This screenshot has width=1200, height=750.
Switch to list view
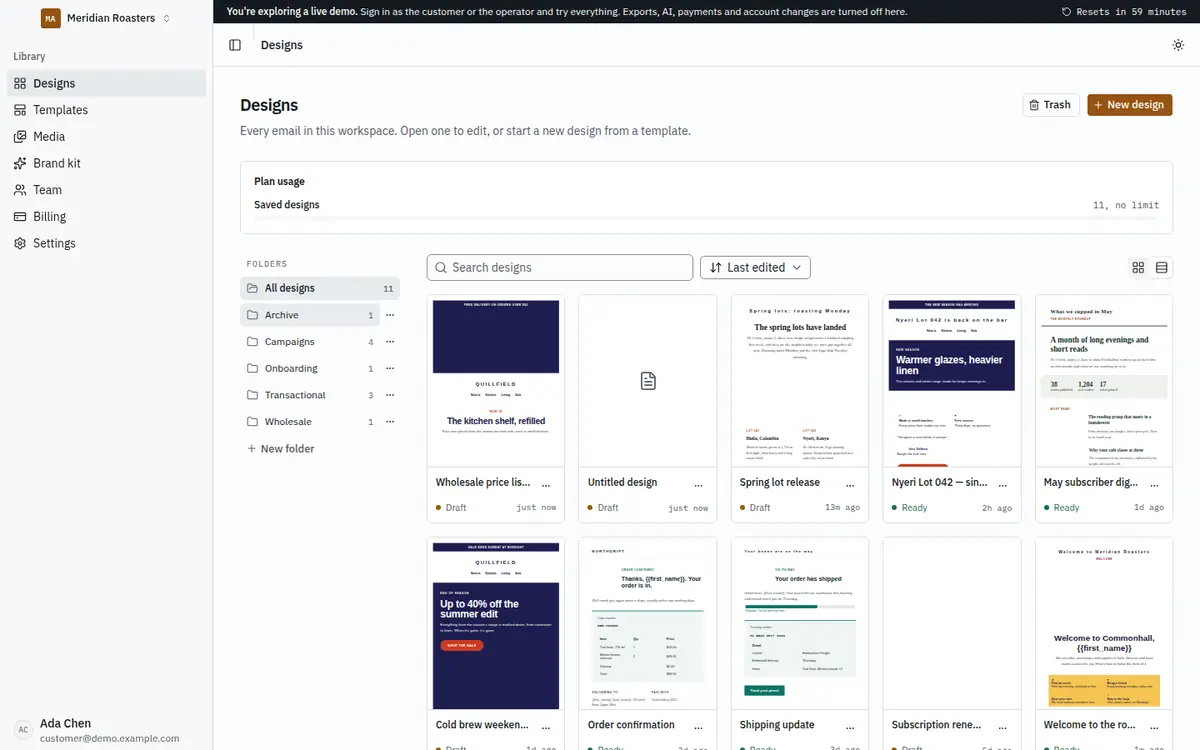click(1161, 268)
